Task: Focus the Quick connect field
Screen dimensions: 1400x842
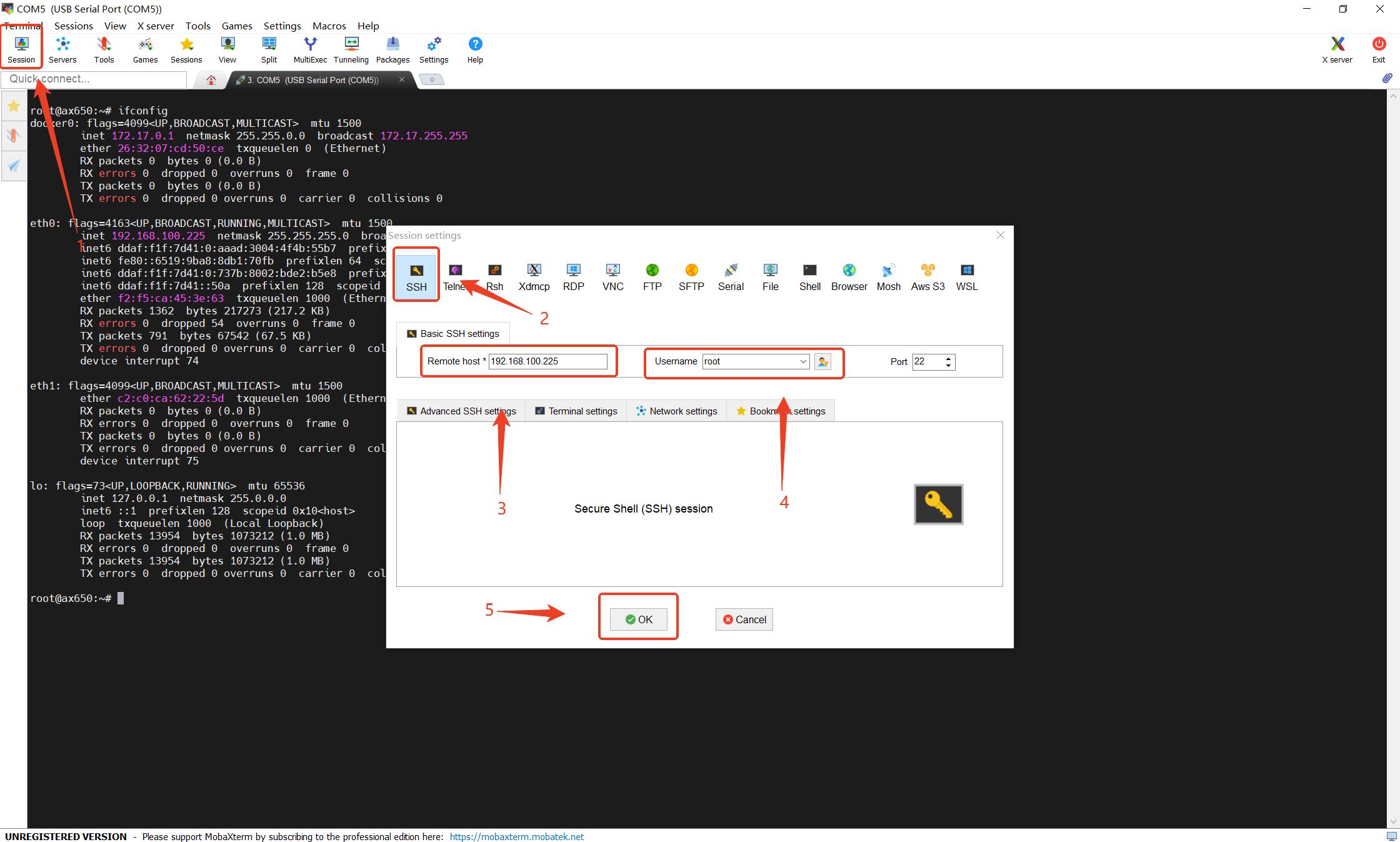Action: pyautogui.click(x=94, y=79)
